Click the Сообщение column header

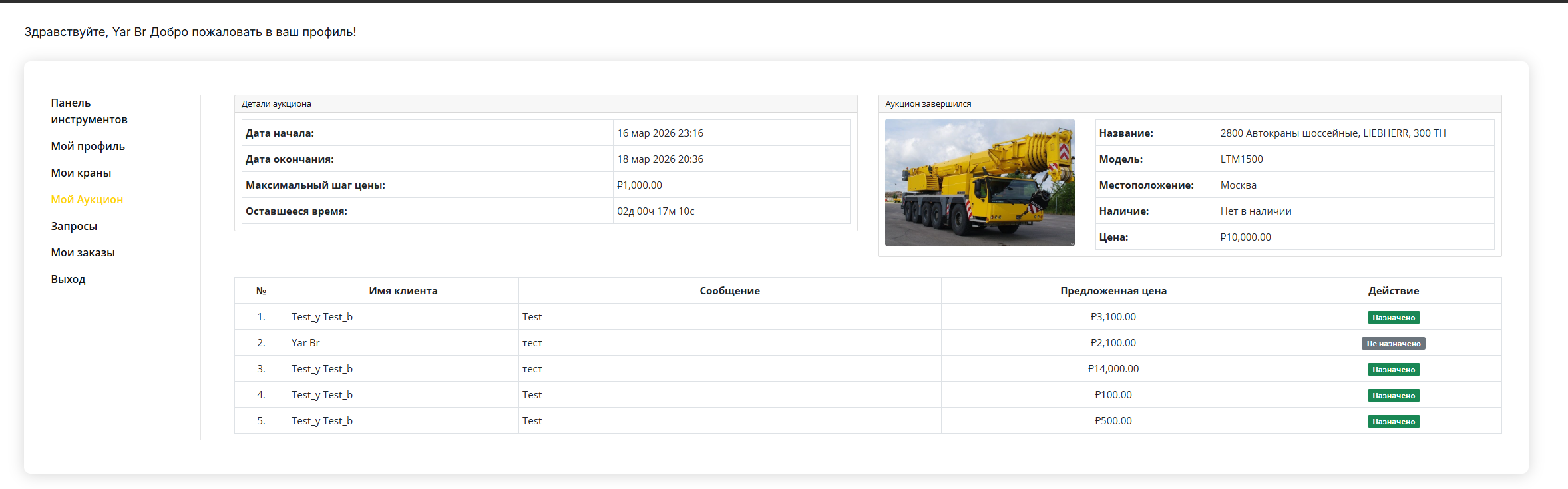pyautogui.click(x=729, y=291)
